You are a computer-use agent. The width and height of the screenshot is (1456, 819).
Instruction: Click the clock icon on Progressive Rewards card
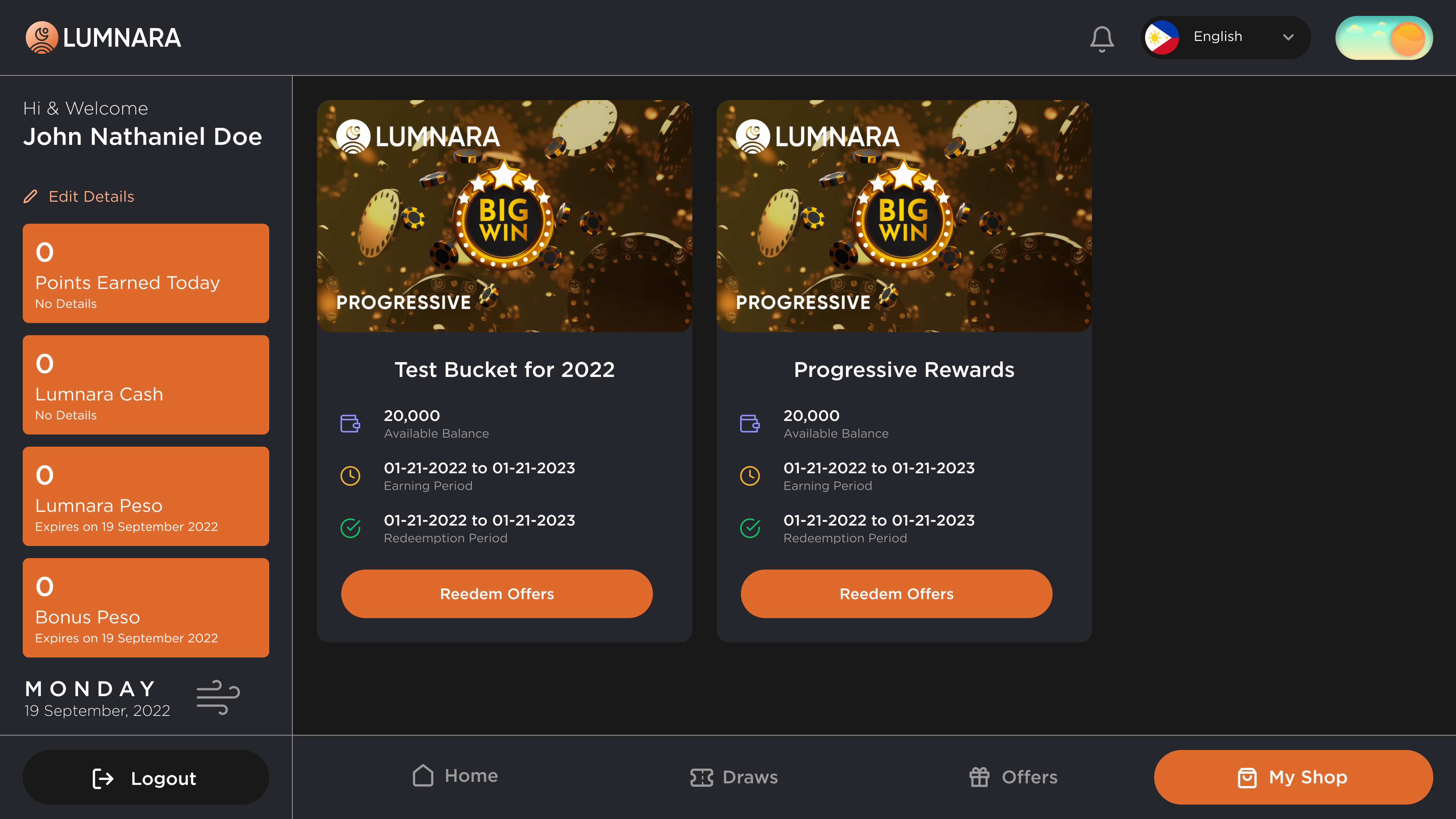(x=750, y=476)
